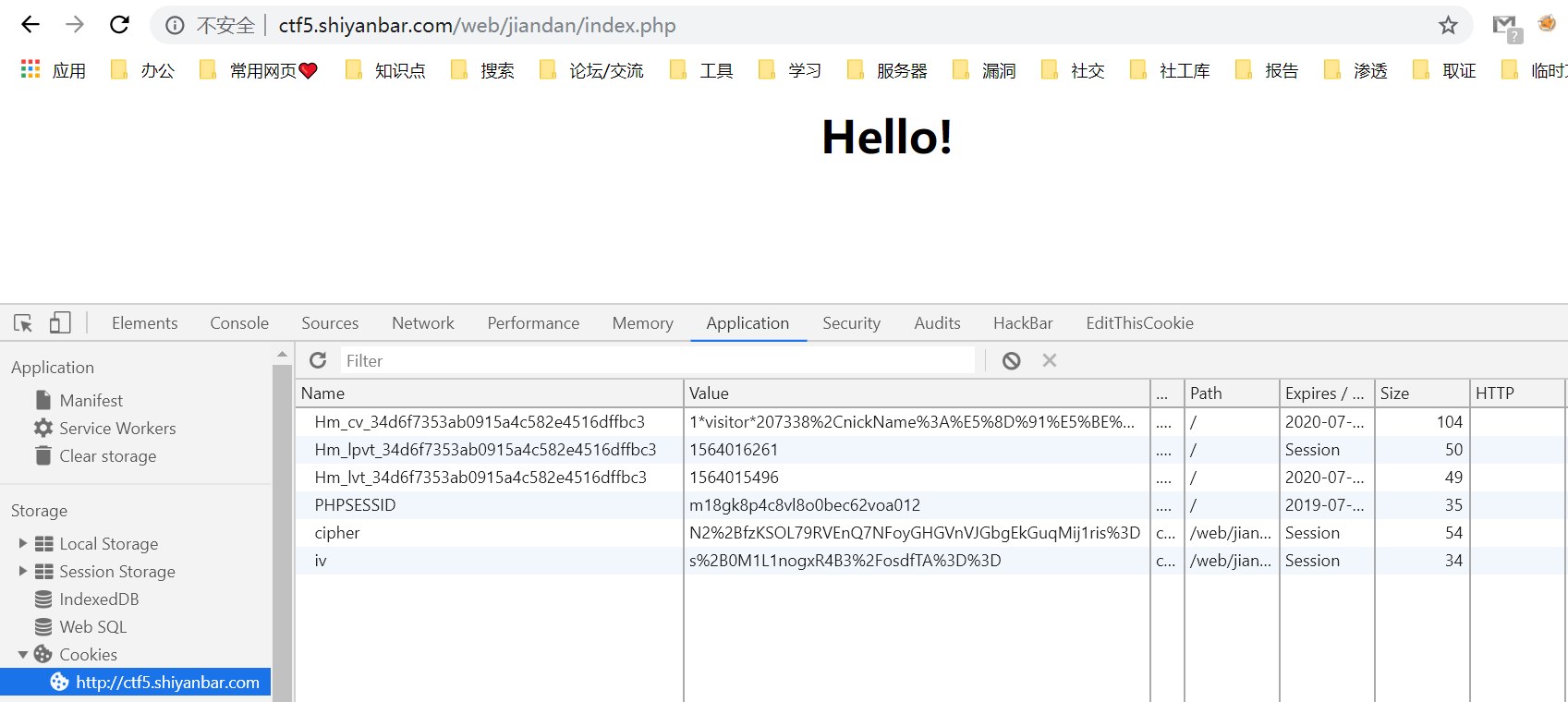Collapse the Cookies tree node
This screenshot has height=702, width=1568.
(23, 654)
